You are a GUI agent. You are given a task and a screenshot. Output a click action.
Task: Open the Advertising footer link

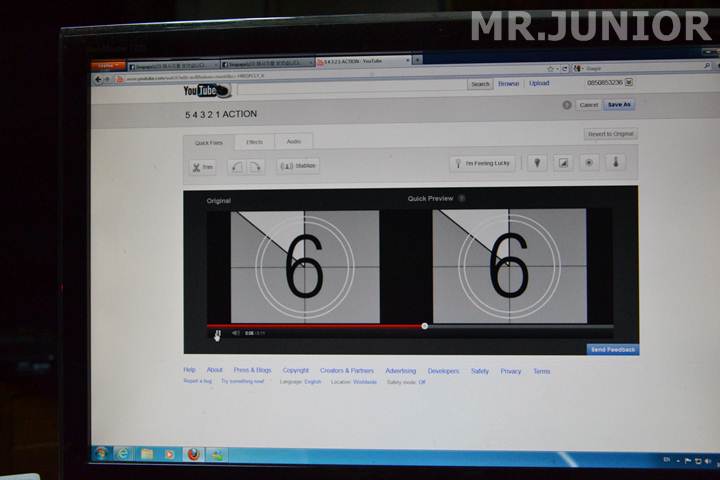[x=401, y=371]
